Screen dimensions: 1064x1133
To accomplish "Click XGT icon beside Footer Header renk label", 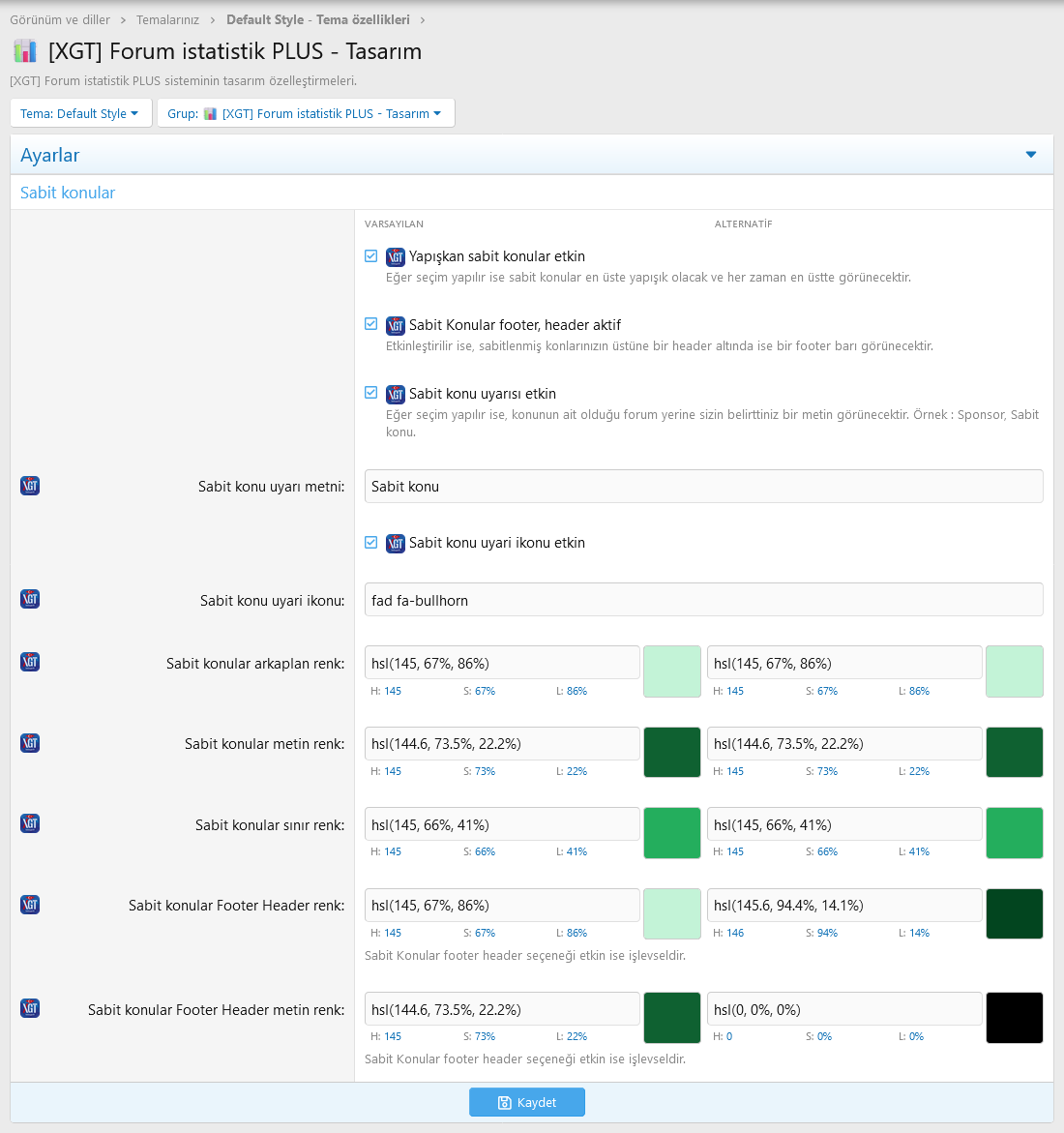I will click(30, 905).
